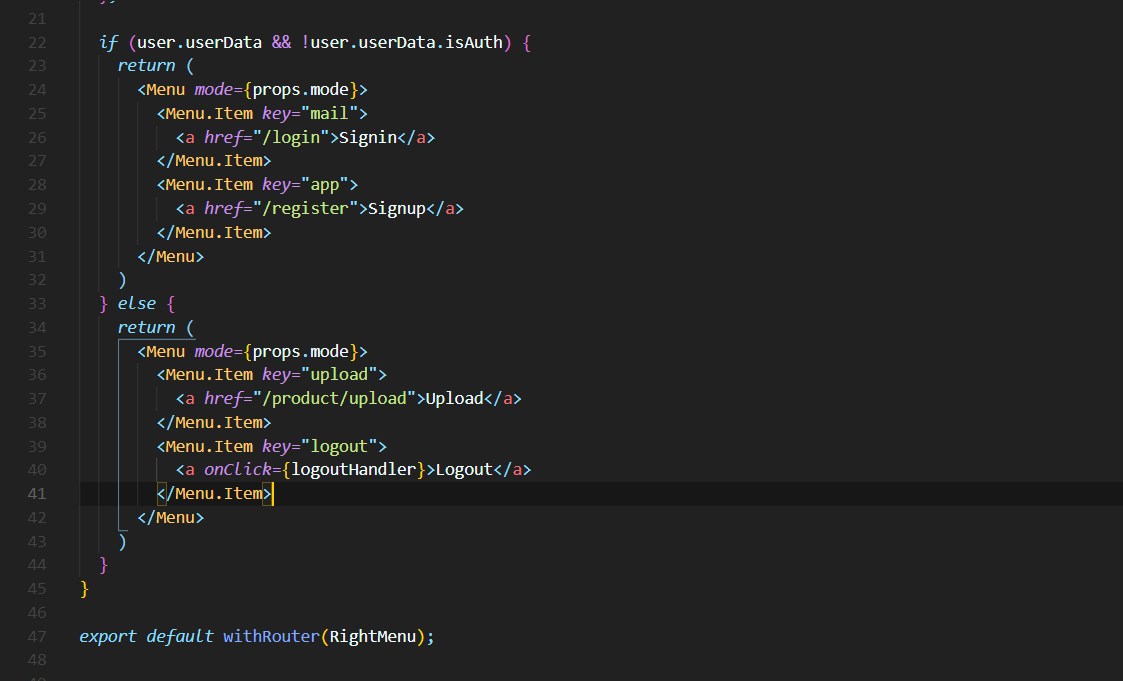Click the 'Logout' link text on line 40

[x=464, y=470]
